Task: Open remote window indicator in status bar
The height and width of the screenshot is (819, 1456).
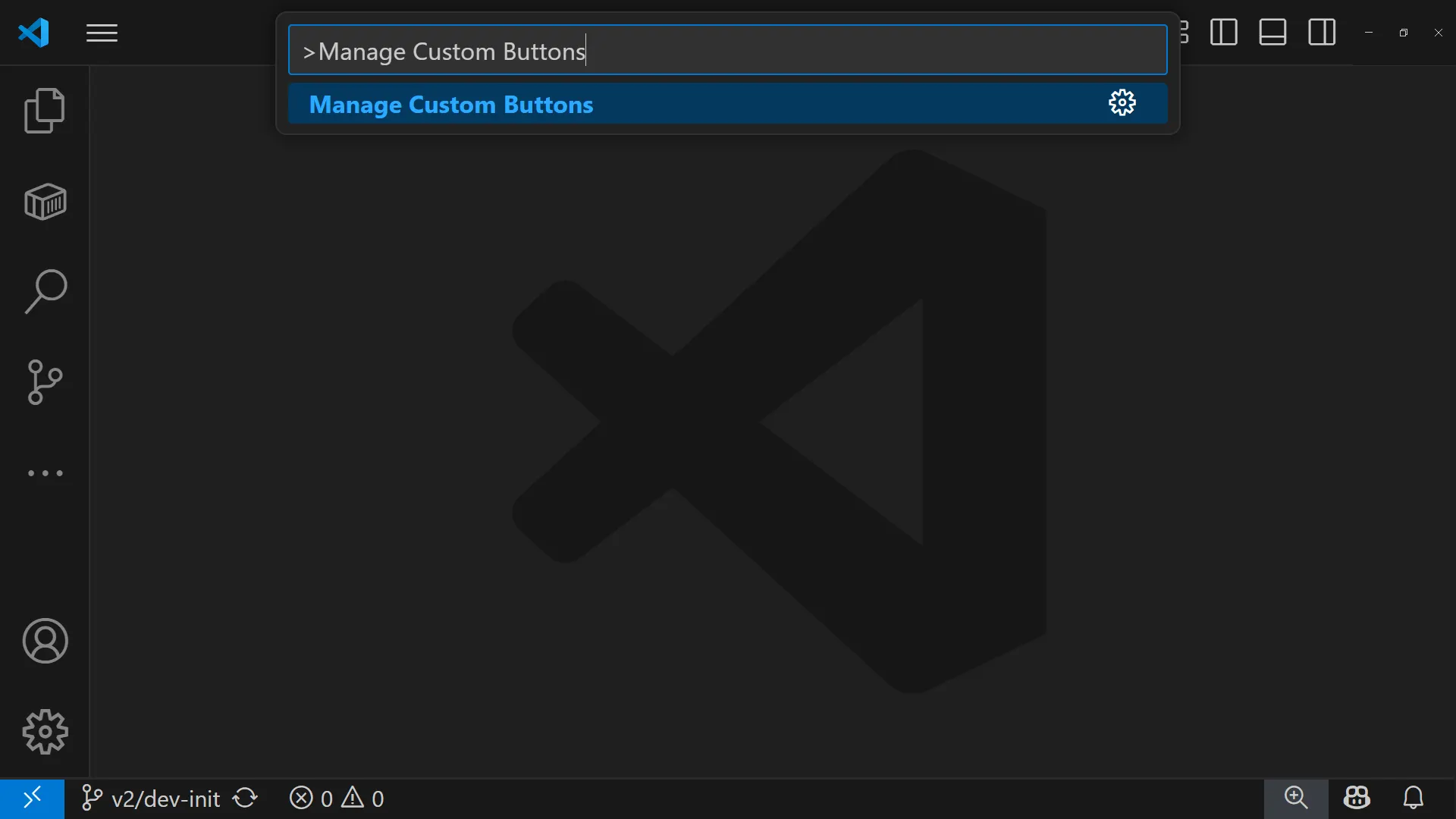Action: pos(32,799)
